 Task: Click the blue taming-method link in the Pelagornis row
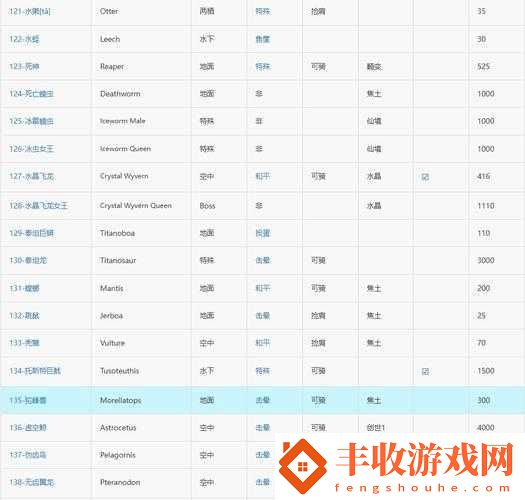263,455
